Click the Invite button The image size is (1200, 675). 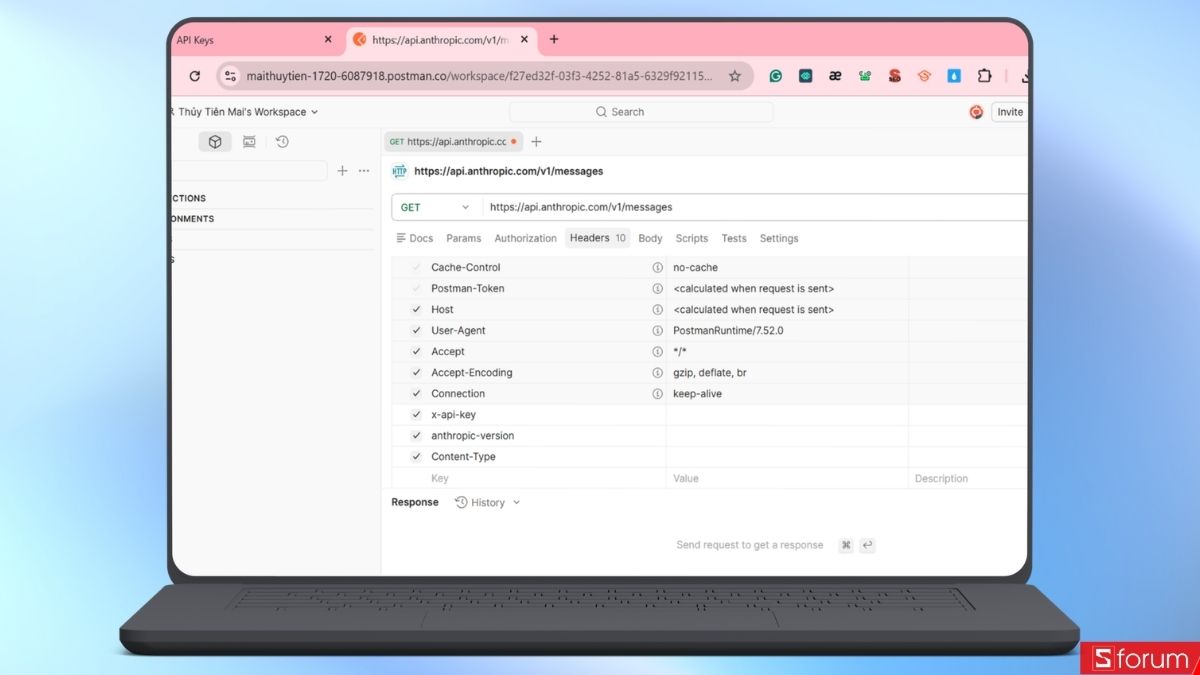pyautogui.click(x=1010, y=112)
